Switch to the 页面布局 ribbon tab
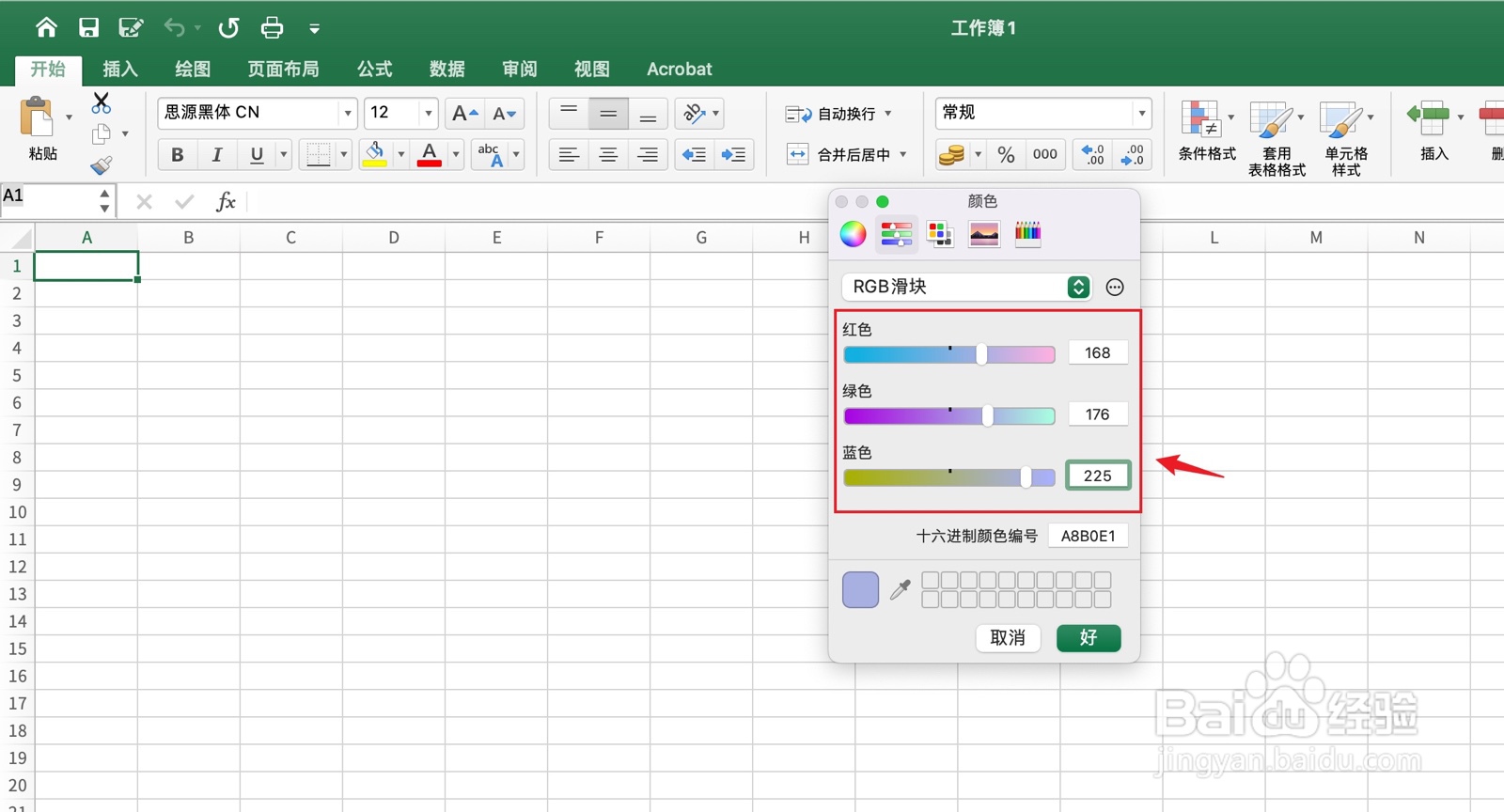The image size is (1504, 812). coord(283,69)
